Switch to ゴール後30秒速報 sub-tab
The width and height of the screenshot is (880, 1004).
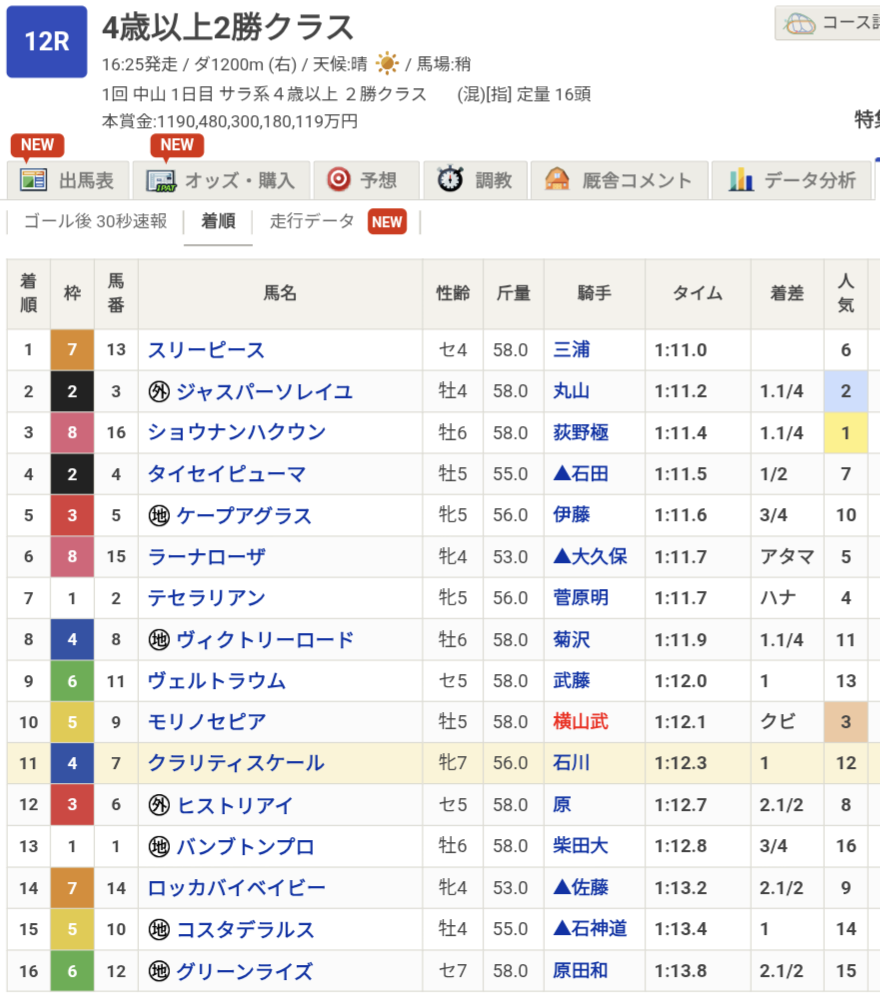(95, 221)
